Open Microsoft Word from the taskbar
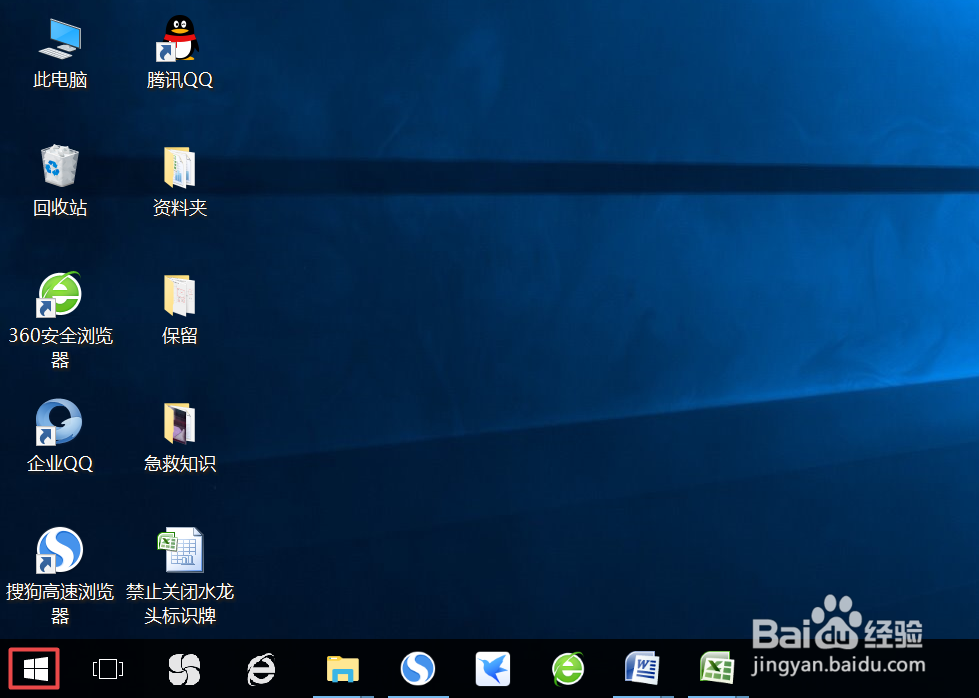Image resolution: width=979 pixels, height=698 pixels. (642, 667)
